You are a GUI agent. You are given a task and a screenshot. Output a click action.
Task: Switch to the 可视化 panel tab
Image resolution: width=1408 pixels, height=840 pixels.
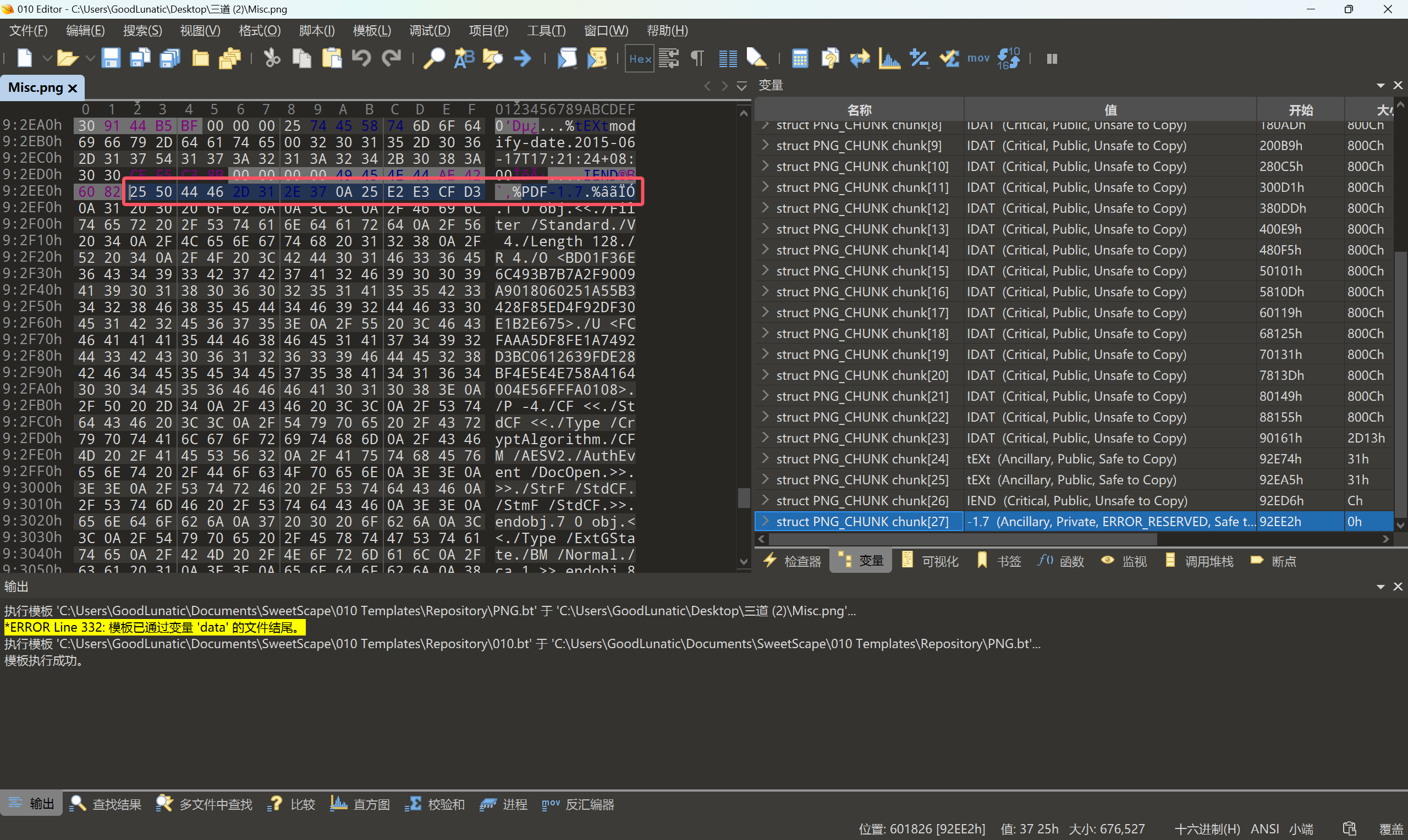tap(930, 561)
